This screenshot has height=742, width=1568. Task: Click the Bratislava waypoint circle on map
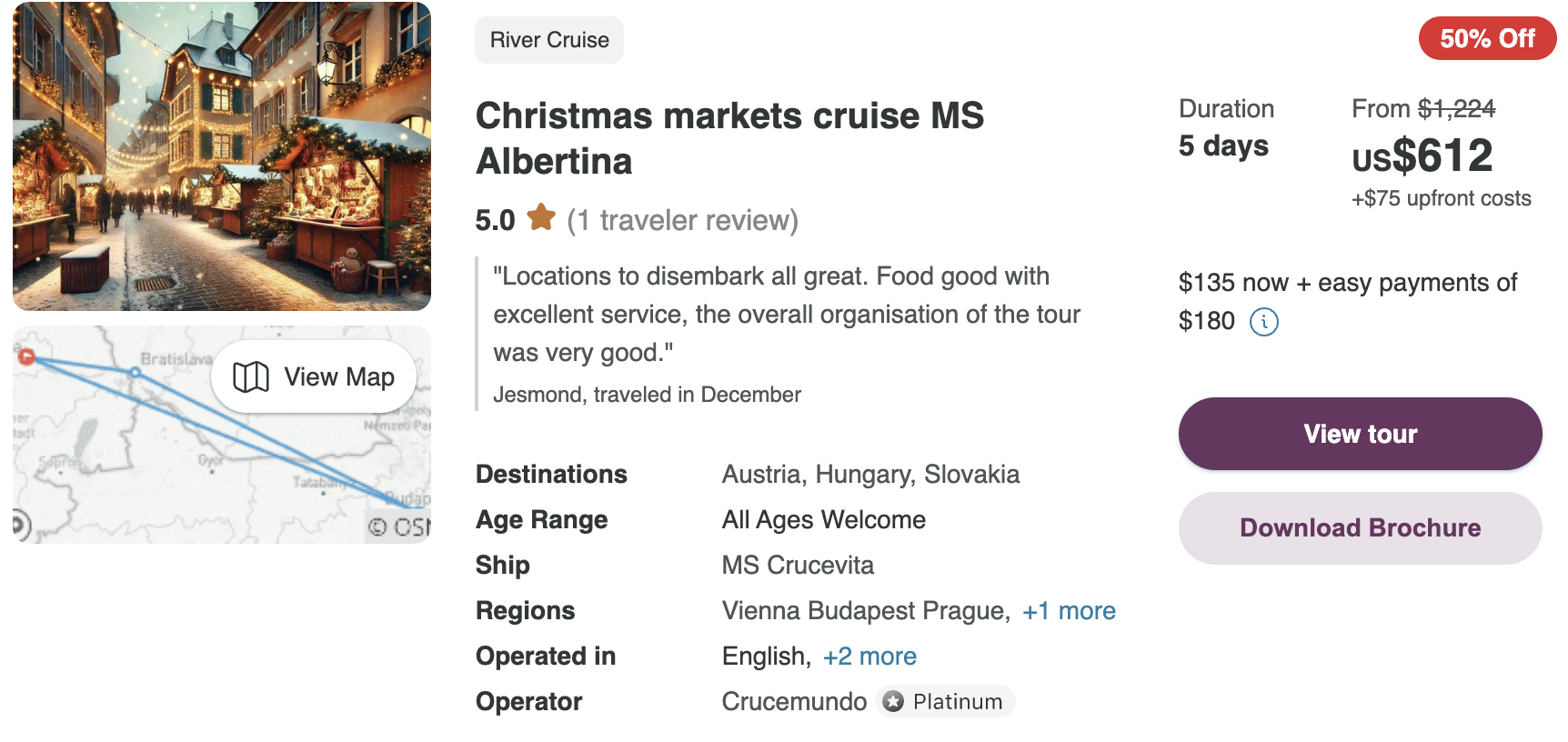(135, 373)
